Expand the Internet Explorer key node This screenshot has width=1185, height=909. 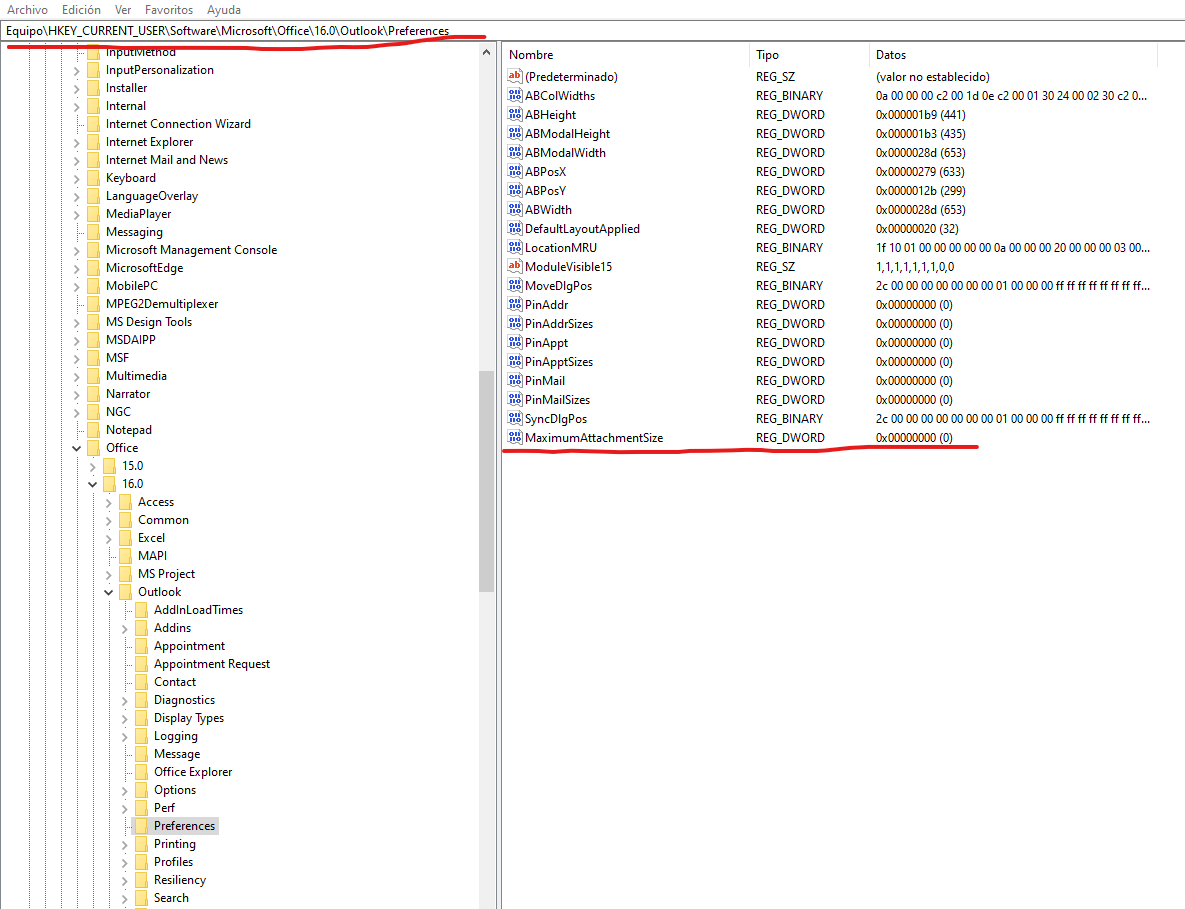[76, 143]
